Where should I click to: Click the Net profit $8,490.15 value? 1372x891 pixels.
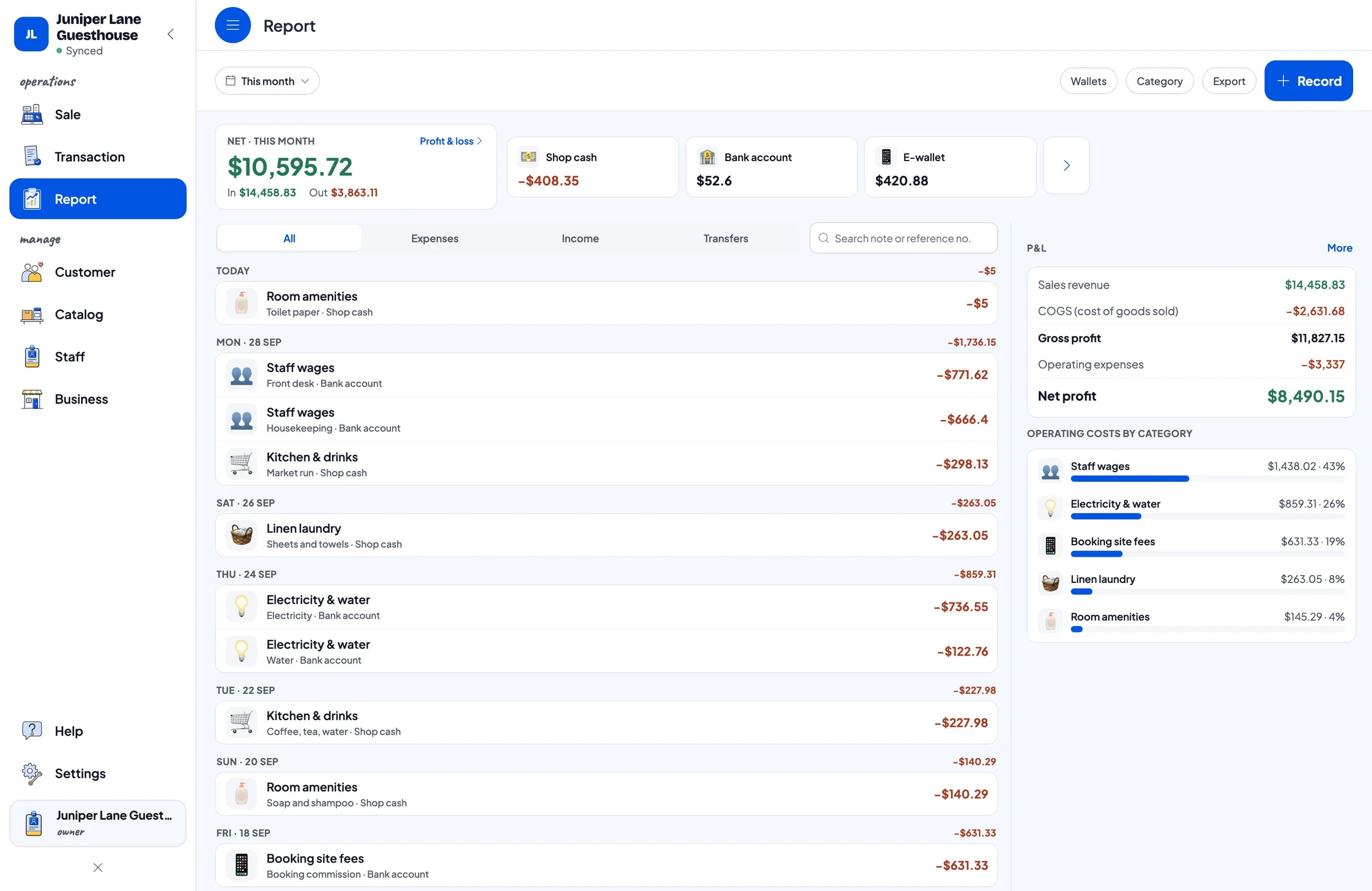[x=1305, y=396]
